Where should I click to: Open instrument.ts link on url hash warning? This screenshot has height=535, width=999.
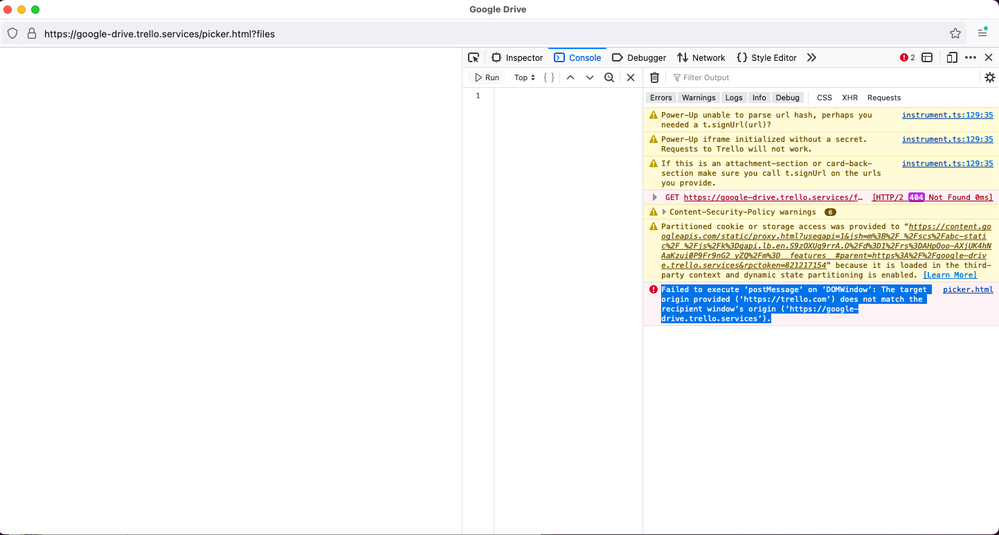947,115
